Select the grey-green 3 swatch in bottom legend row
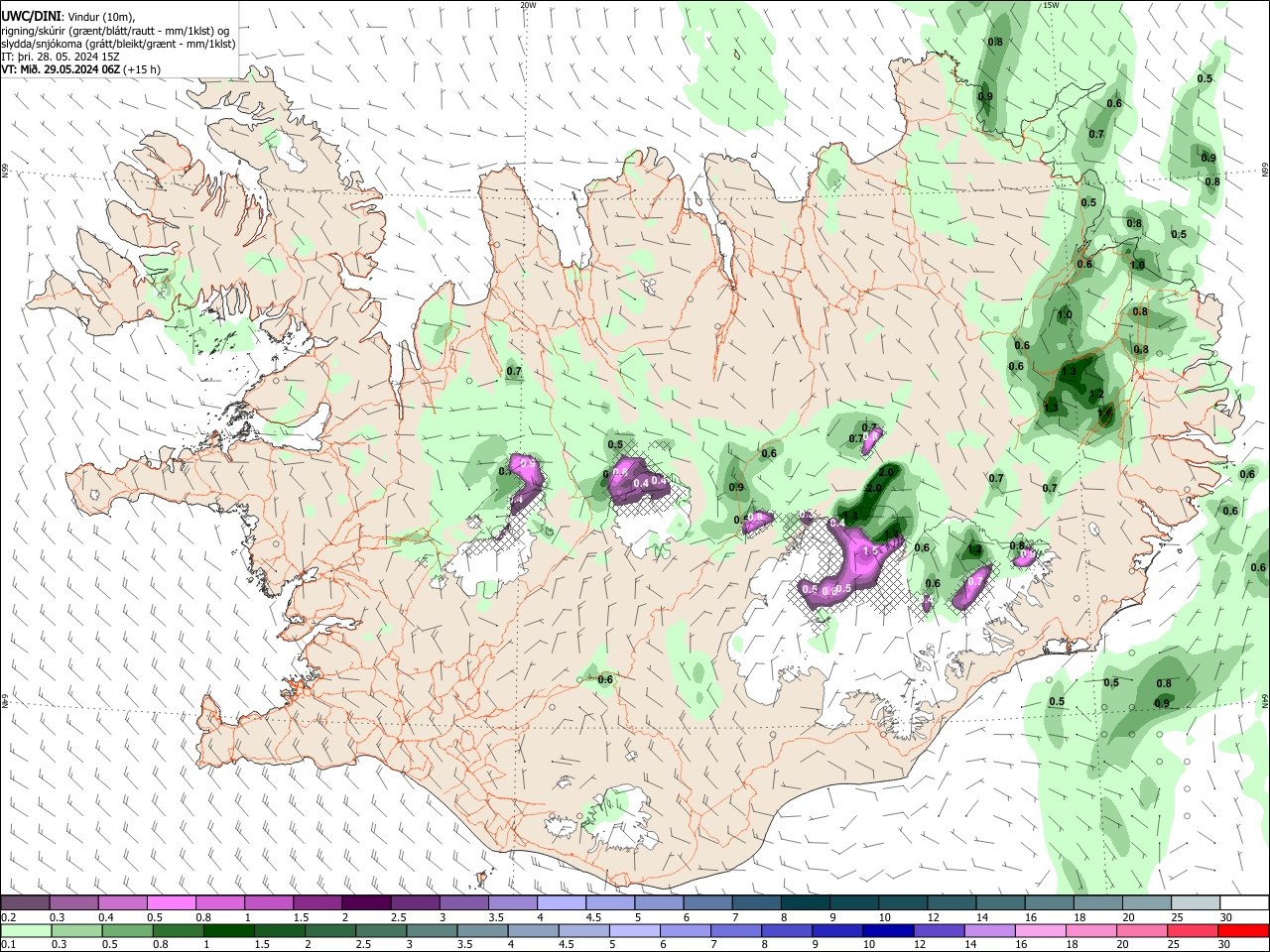The width and height of the screenshot is (1270, 952). tap(432, 930)
